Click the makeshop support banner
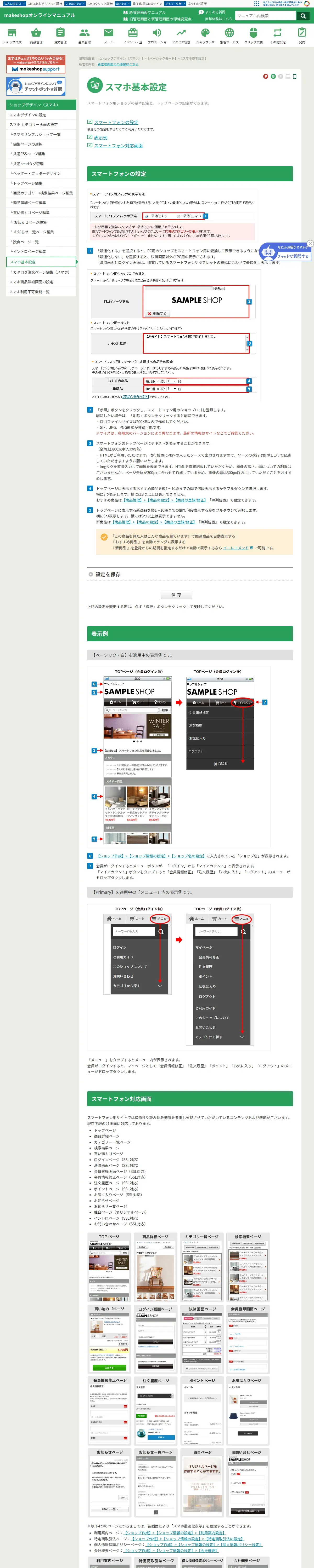Image resolution: width=314 pixels, height=1568 pixels. [36, 65]
